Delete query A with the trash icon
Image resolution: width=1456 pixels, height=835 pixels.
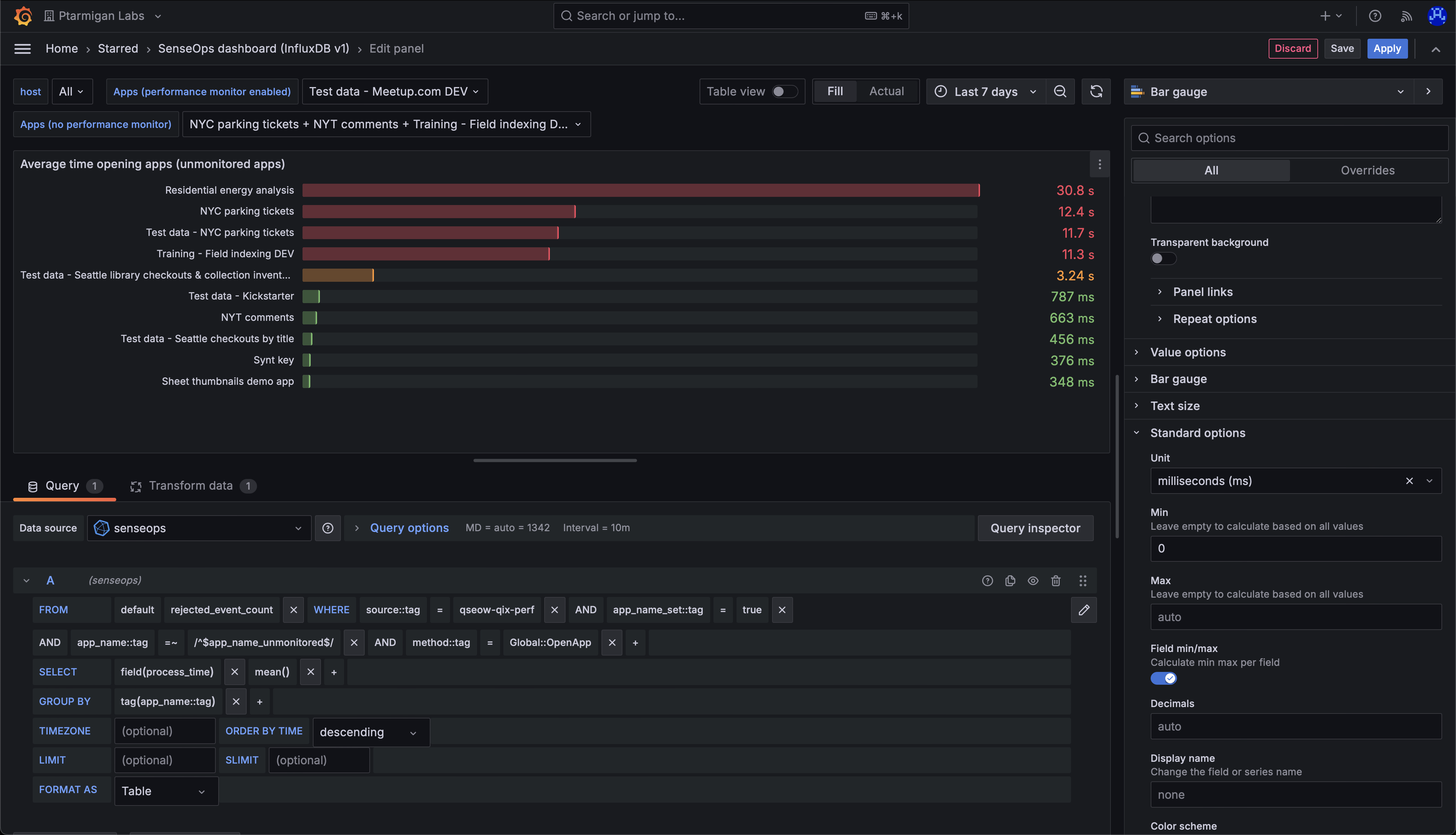(1056, 580)
